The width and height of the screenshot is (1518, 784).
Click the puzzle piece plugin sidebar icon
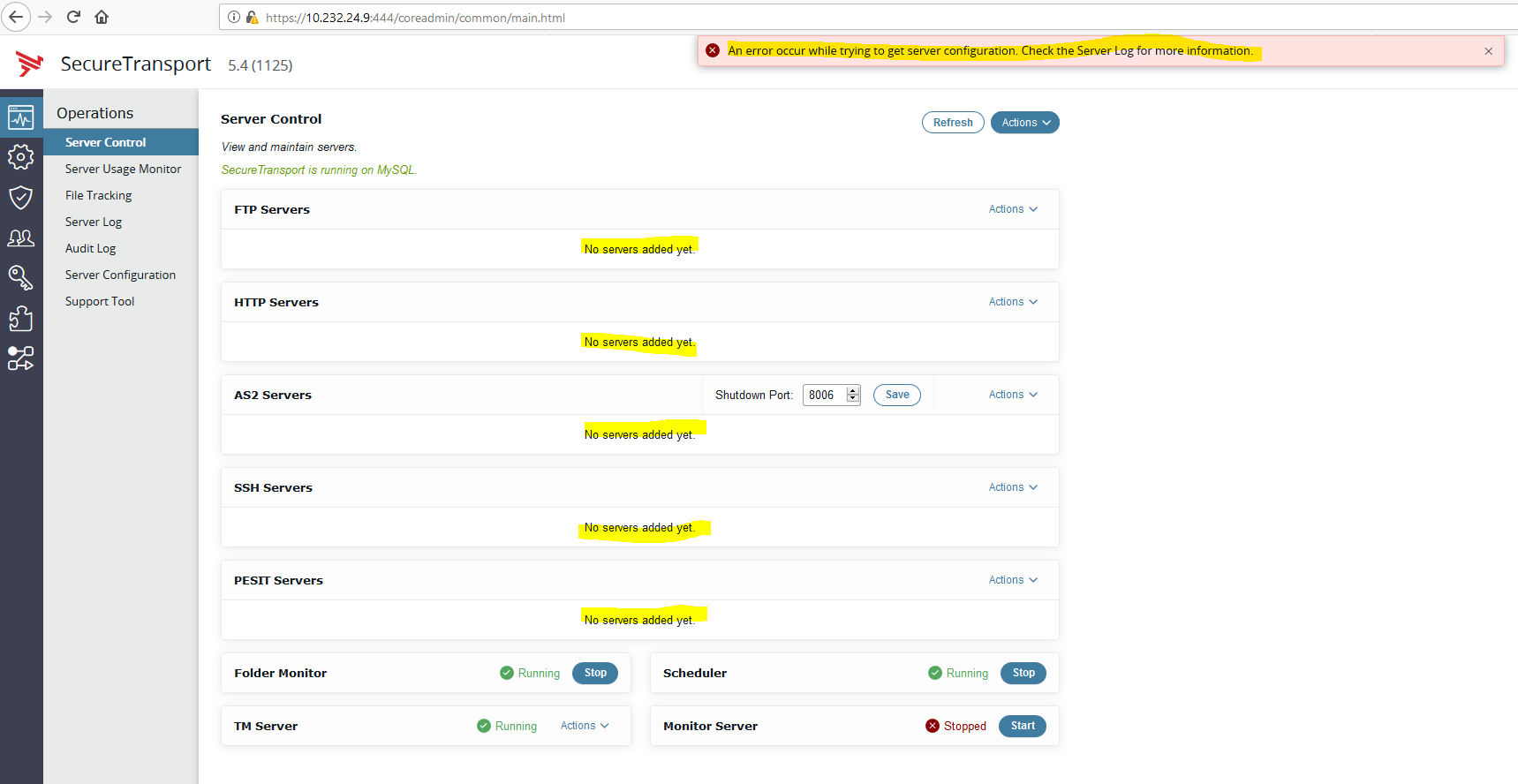coord(21,318)
